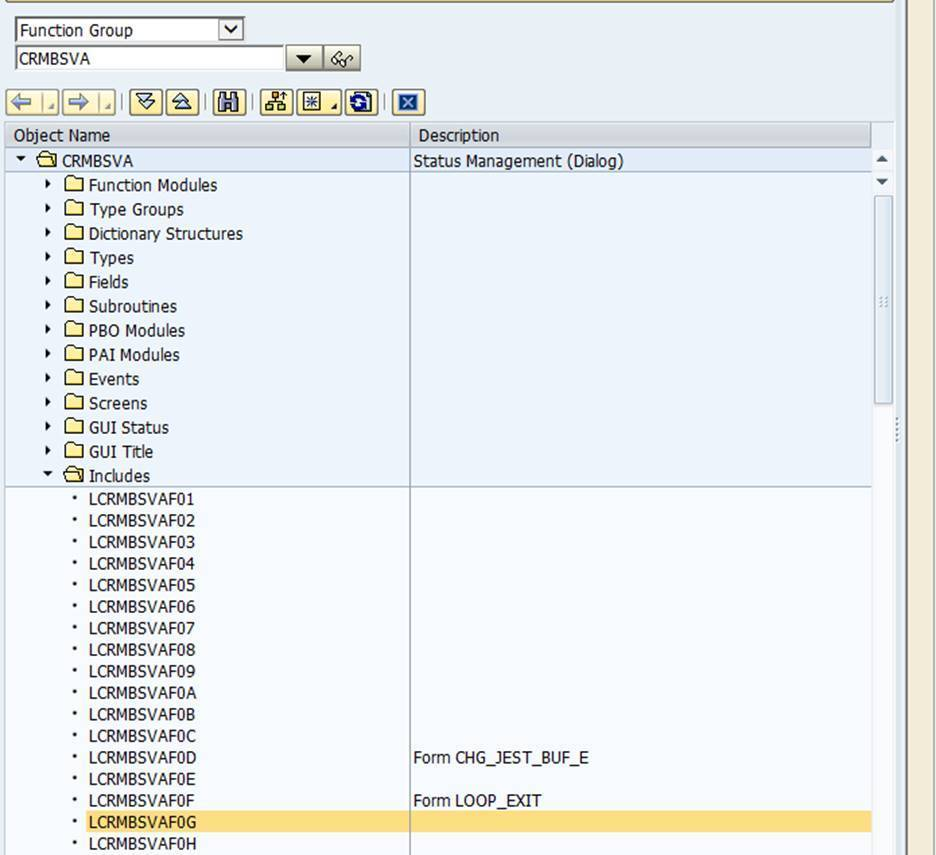Click the Description column header

[641, 136]
